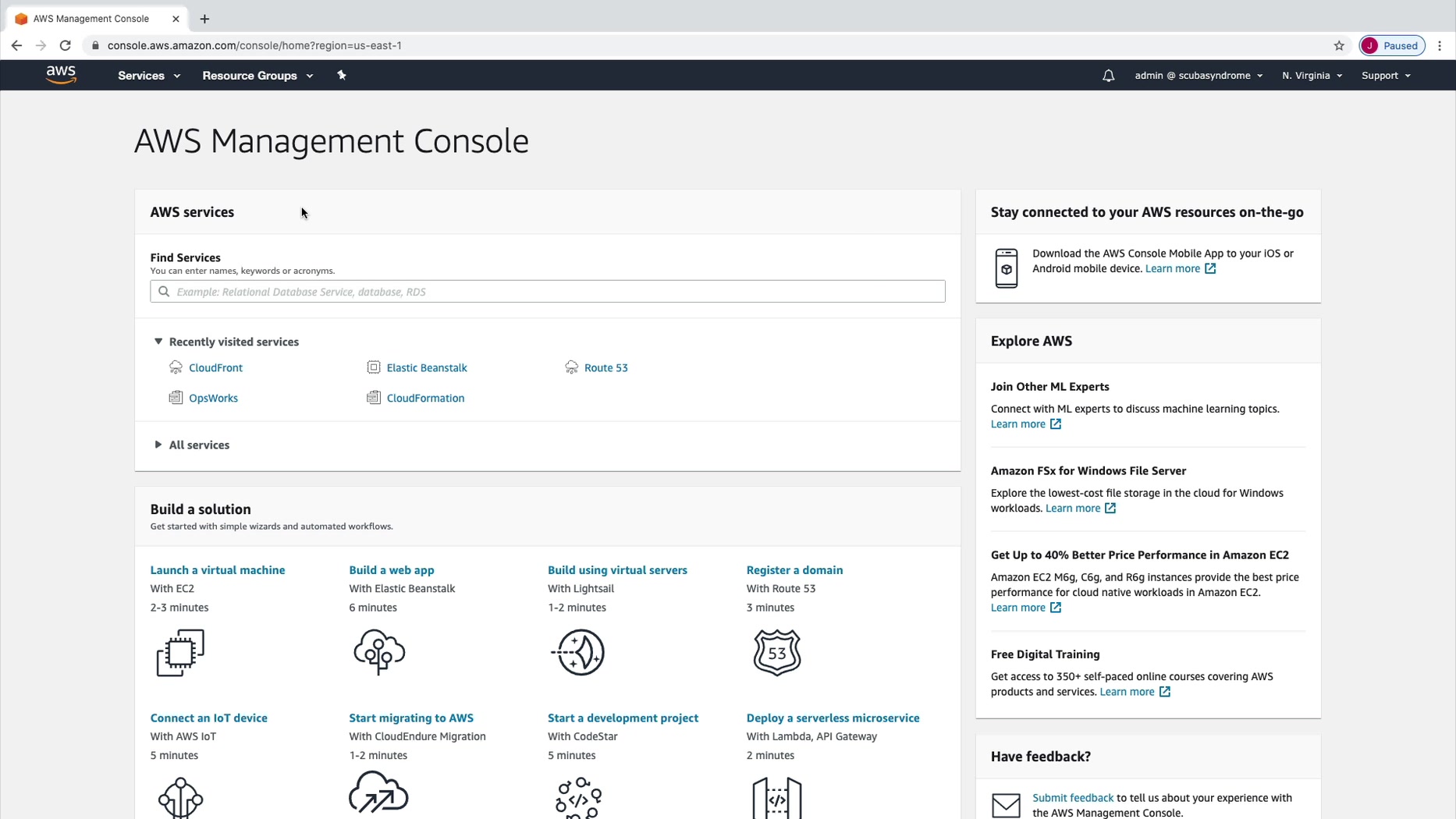Open the notifications bell
The image size is (1456, 819).
click(x=1108, y=76)
